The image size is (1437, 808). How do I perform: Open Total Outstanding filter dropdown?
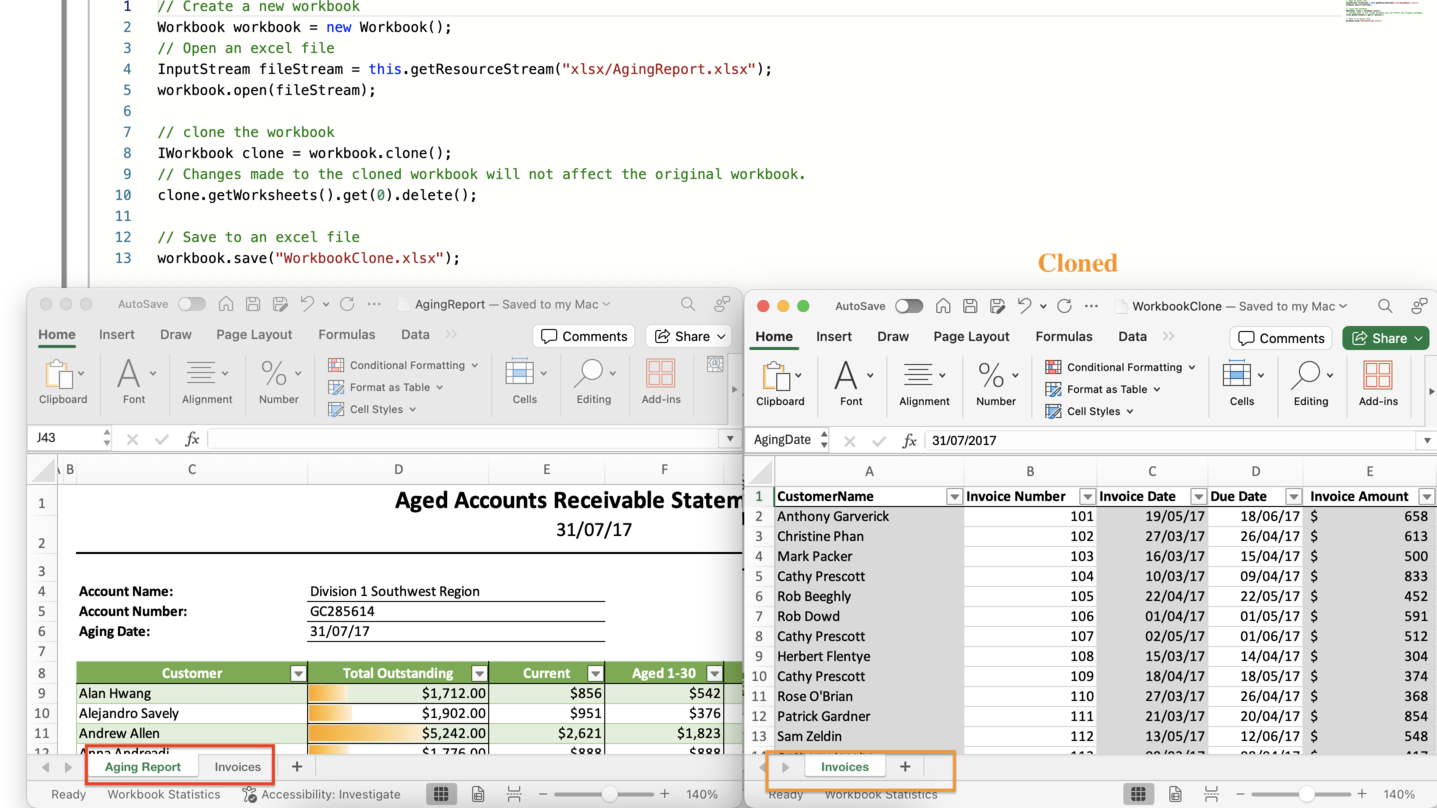(479, 673)
